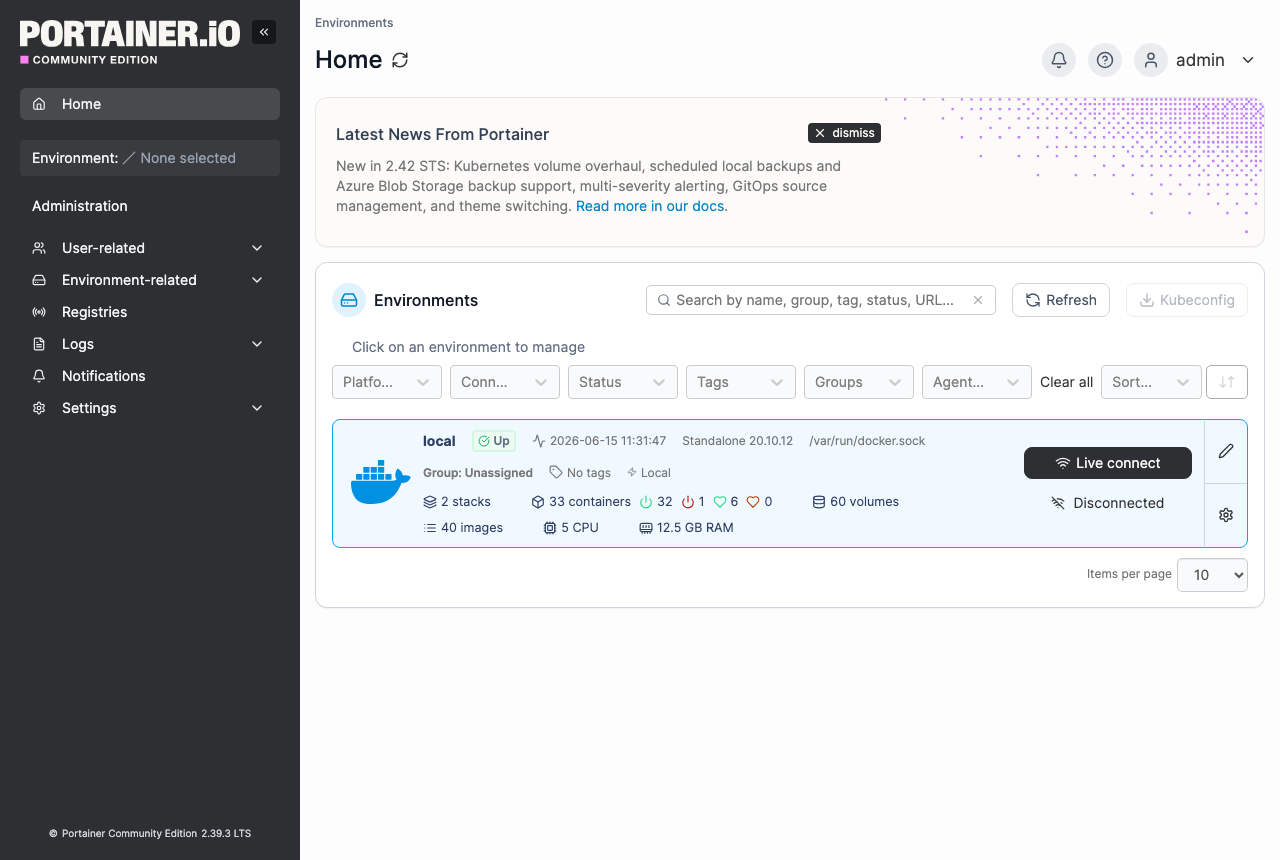This screenshot has height=860, width=1280.
Task: Expand the Environment-related menu section
Action: coord(150,280)
